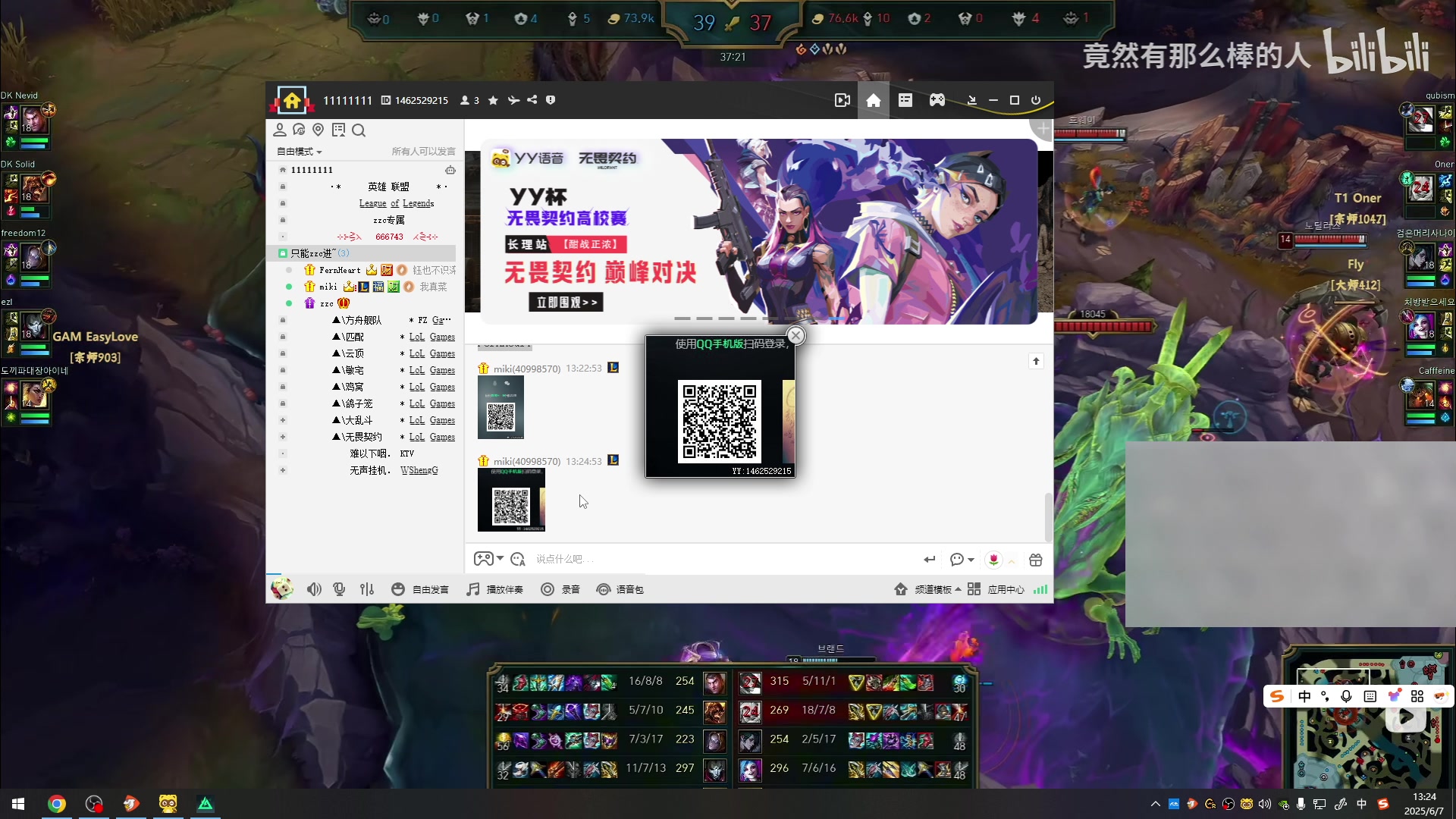The width and height of the screenshot is (1456, 819).
Task: Send a flower with rose icon
Action: coord(993,559)
